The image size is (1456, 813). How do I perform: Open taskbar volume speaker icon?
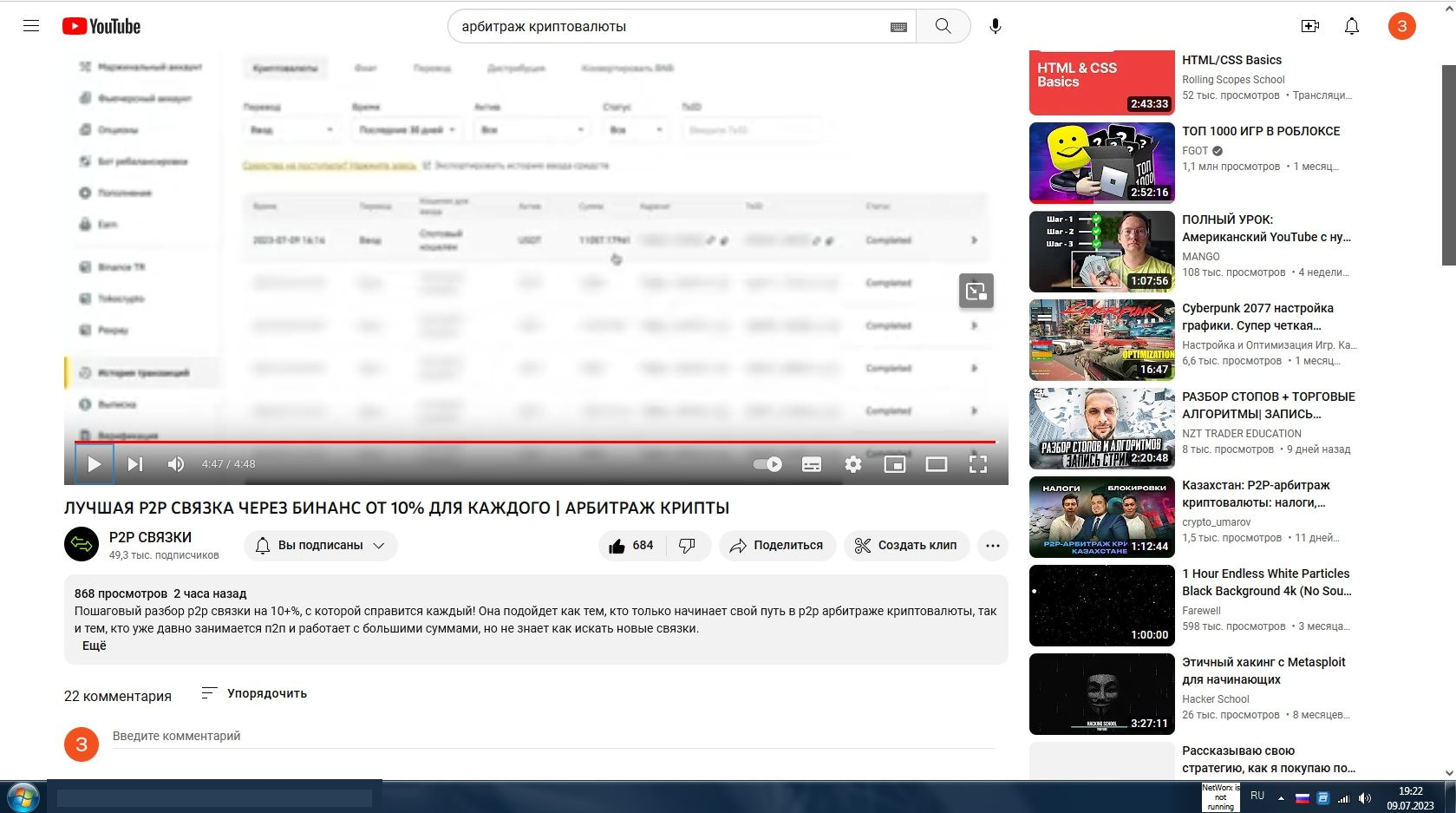tap(1365, 798)
